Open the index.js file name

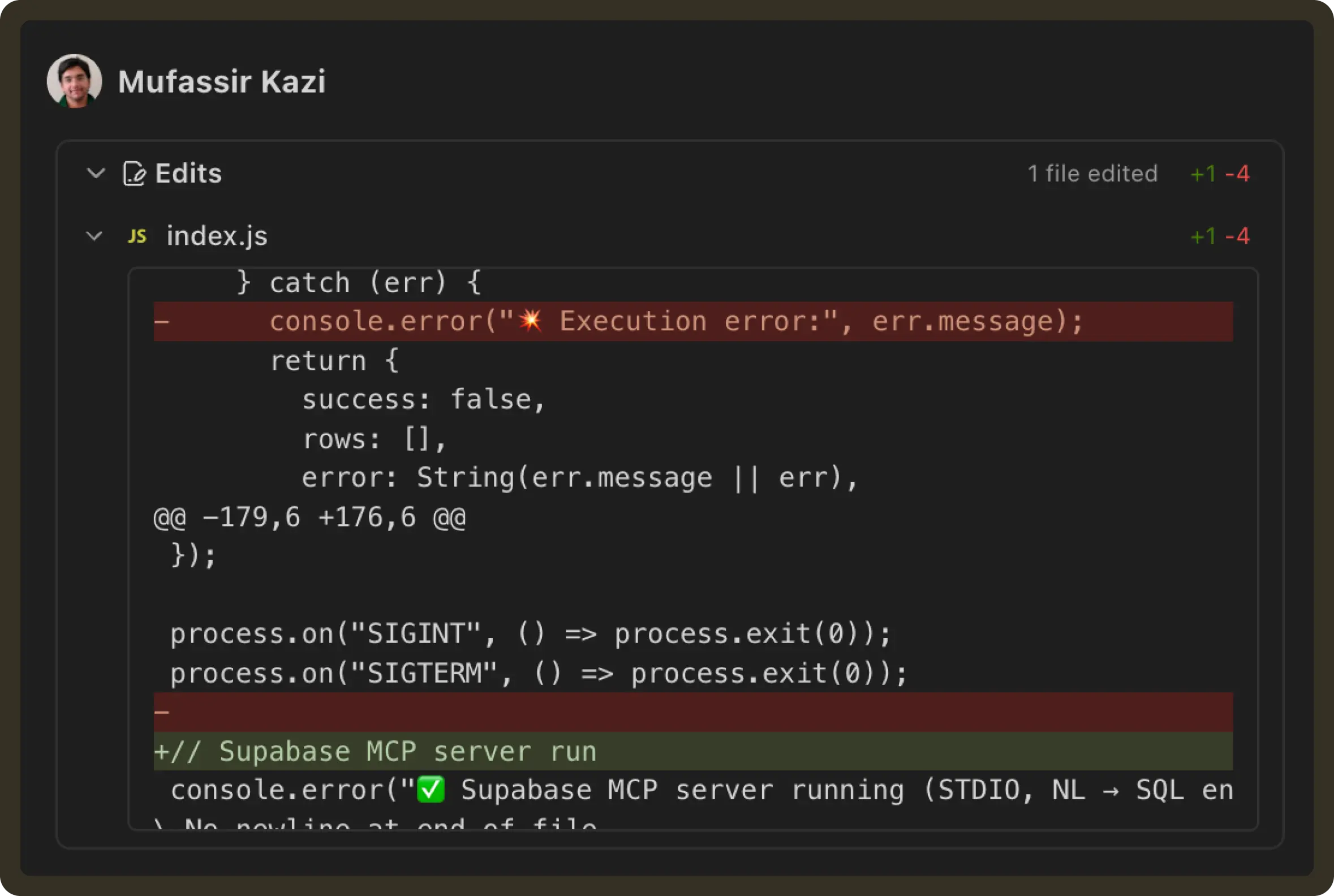coord(217,236)
